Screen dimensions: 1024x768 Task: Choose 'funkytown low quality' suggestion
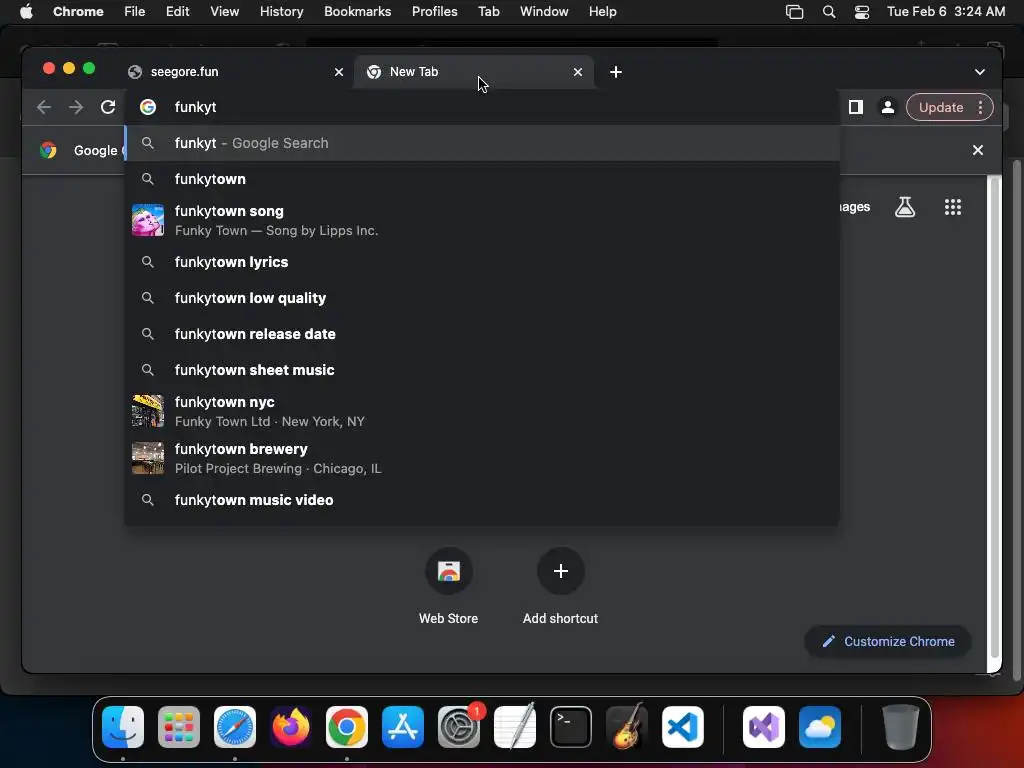[x=481, y=298]
